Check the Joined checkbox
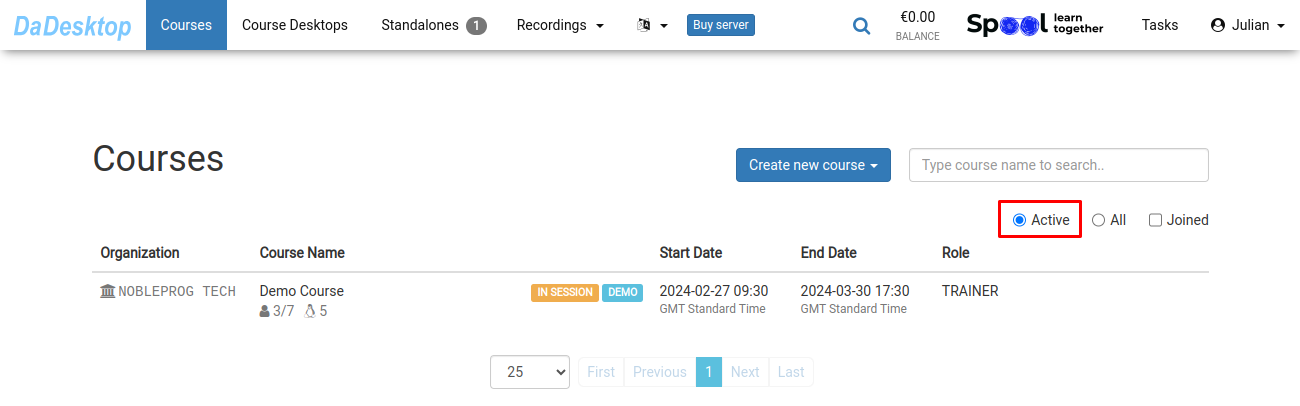The image size is (1300, 406). coord(1155,220)
